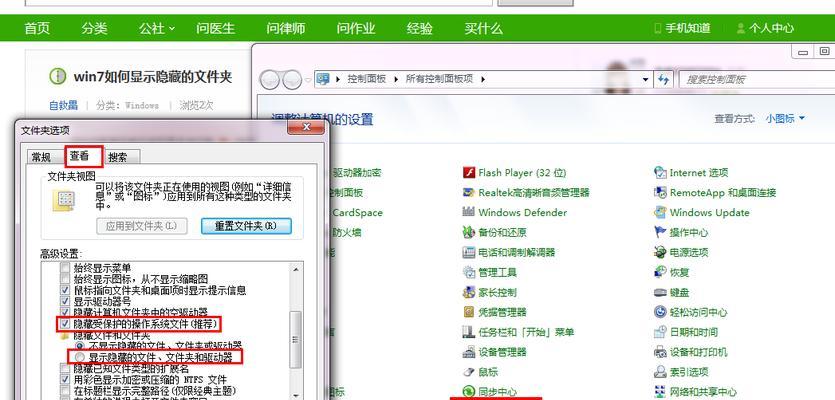Uncheck 用彩色显示加密或压缩的 NTFS 文件
This screenshot has width=835, height=400.
pos(65,379)
